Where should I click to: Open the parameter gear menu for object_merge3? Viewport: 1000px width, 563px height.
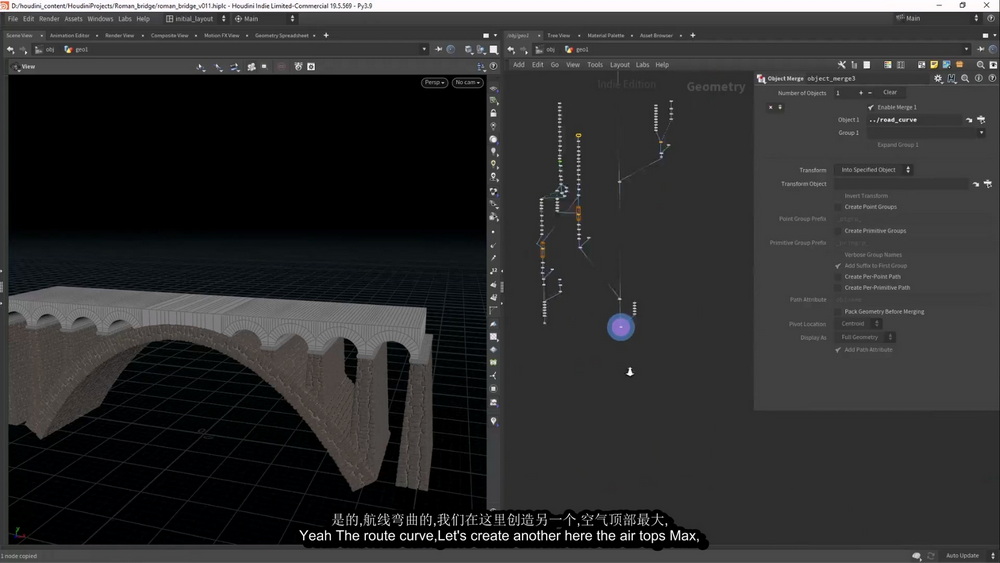tap(938, 78)
